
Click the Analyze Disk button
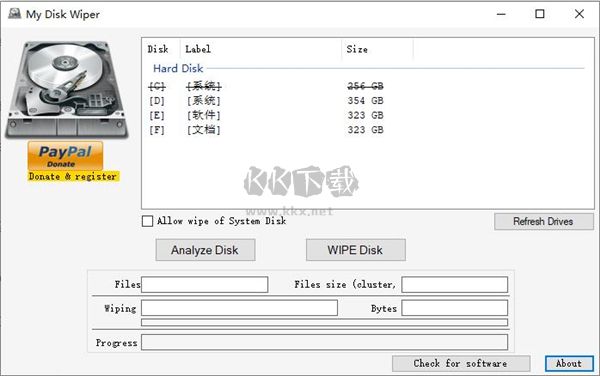205,250
